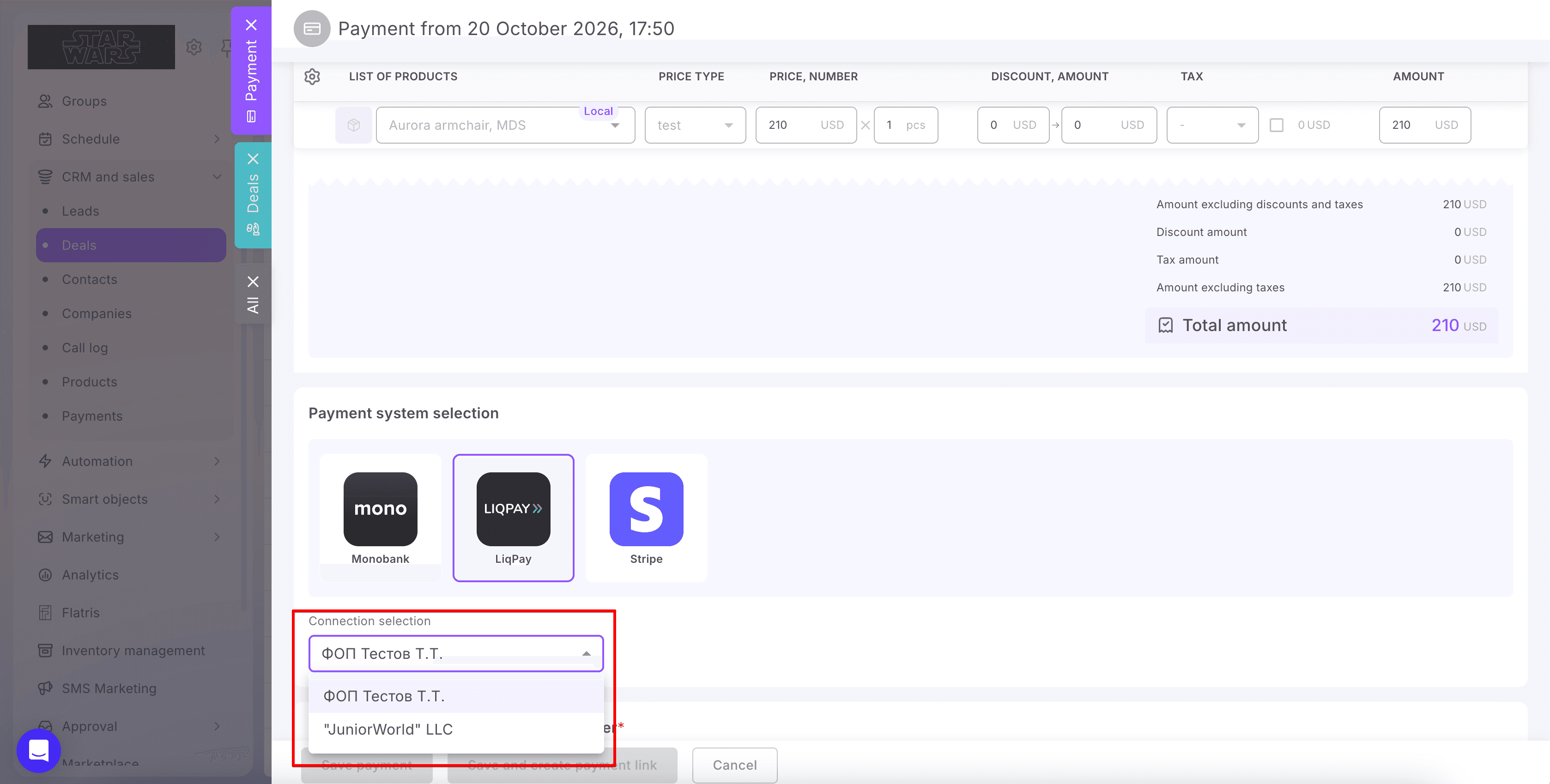Click the payment card header icon
Image resolution: width=1550 pixels, height=784 pixels.
tap(312, 28)
